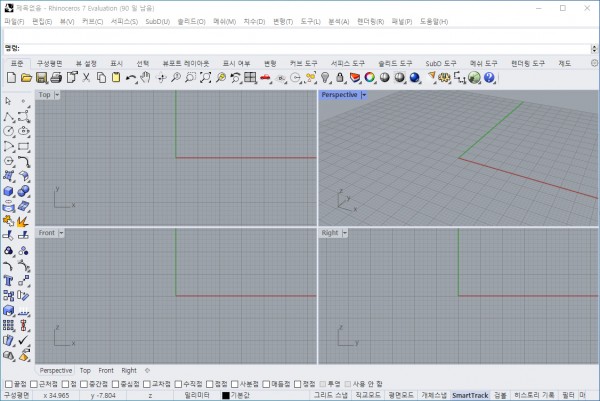Open the 구성평면 coordinate pane in status bar

[x=16, y=395]
